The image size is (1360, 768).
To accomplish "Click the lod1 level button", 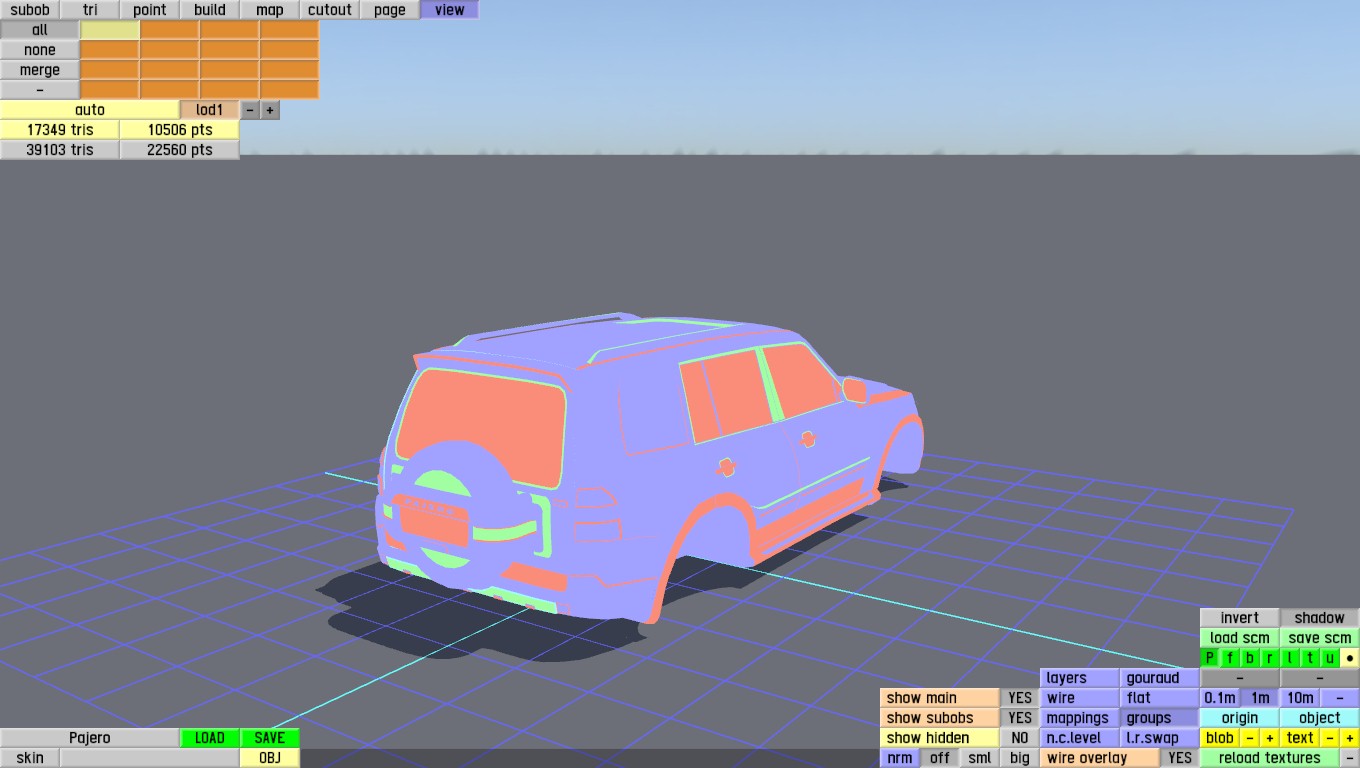I will 210,110.
